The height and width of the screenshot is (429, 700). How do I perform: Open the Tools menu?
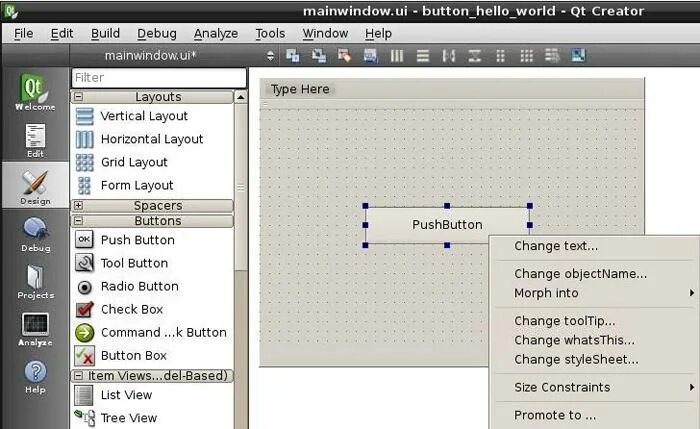coord(270,33)
